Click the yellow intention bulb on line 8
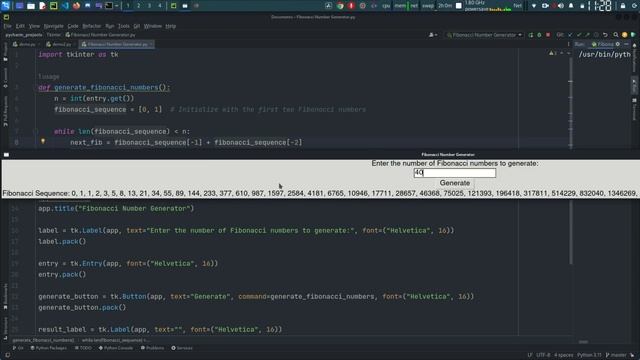Image resolution: width=640 pixels, height=360 pixels. point(43,141)
